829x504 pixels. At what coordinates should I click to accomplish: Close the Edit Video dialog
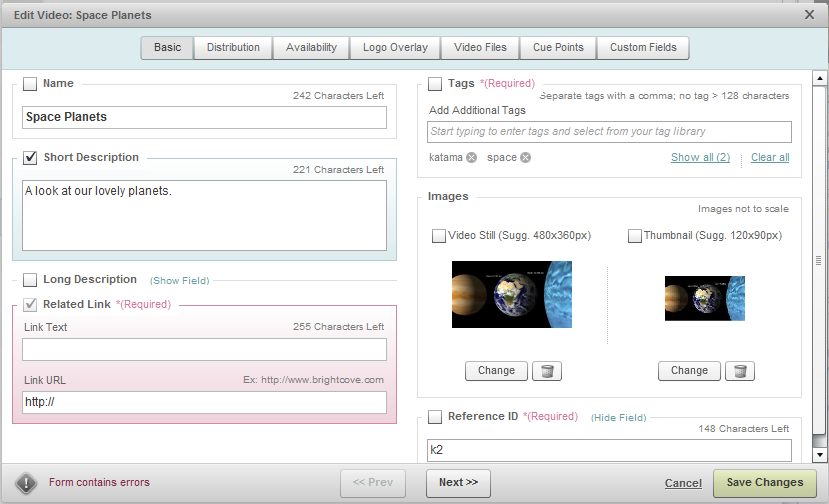pyautogui.click(x=809, y=15)
